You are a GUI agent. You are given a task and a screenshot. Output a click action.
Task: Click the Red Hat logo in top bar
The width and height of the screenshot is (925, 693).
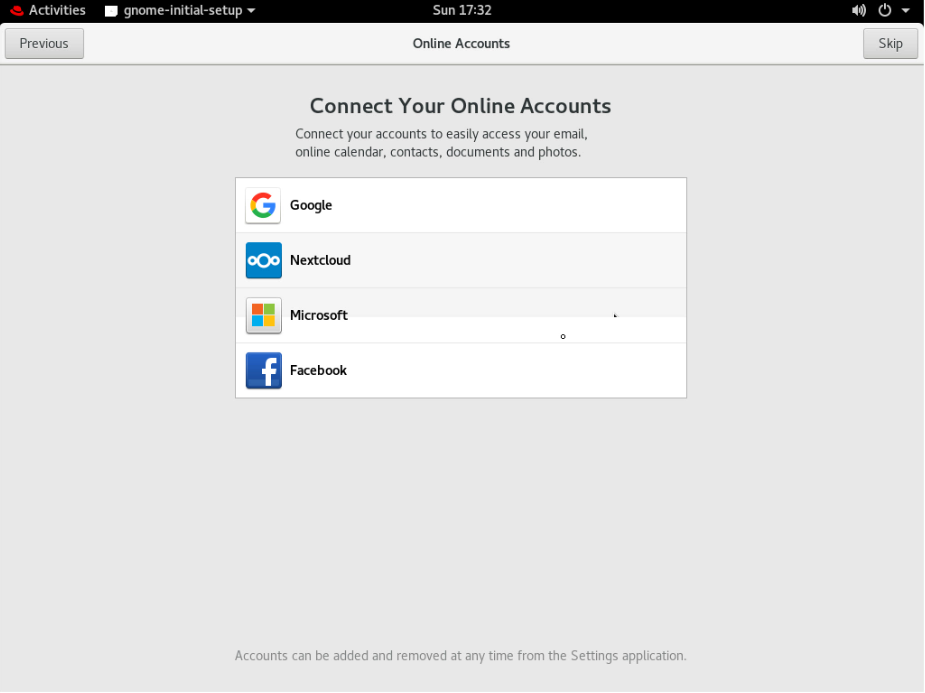tap(17, 10)
